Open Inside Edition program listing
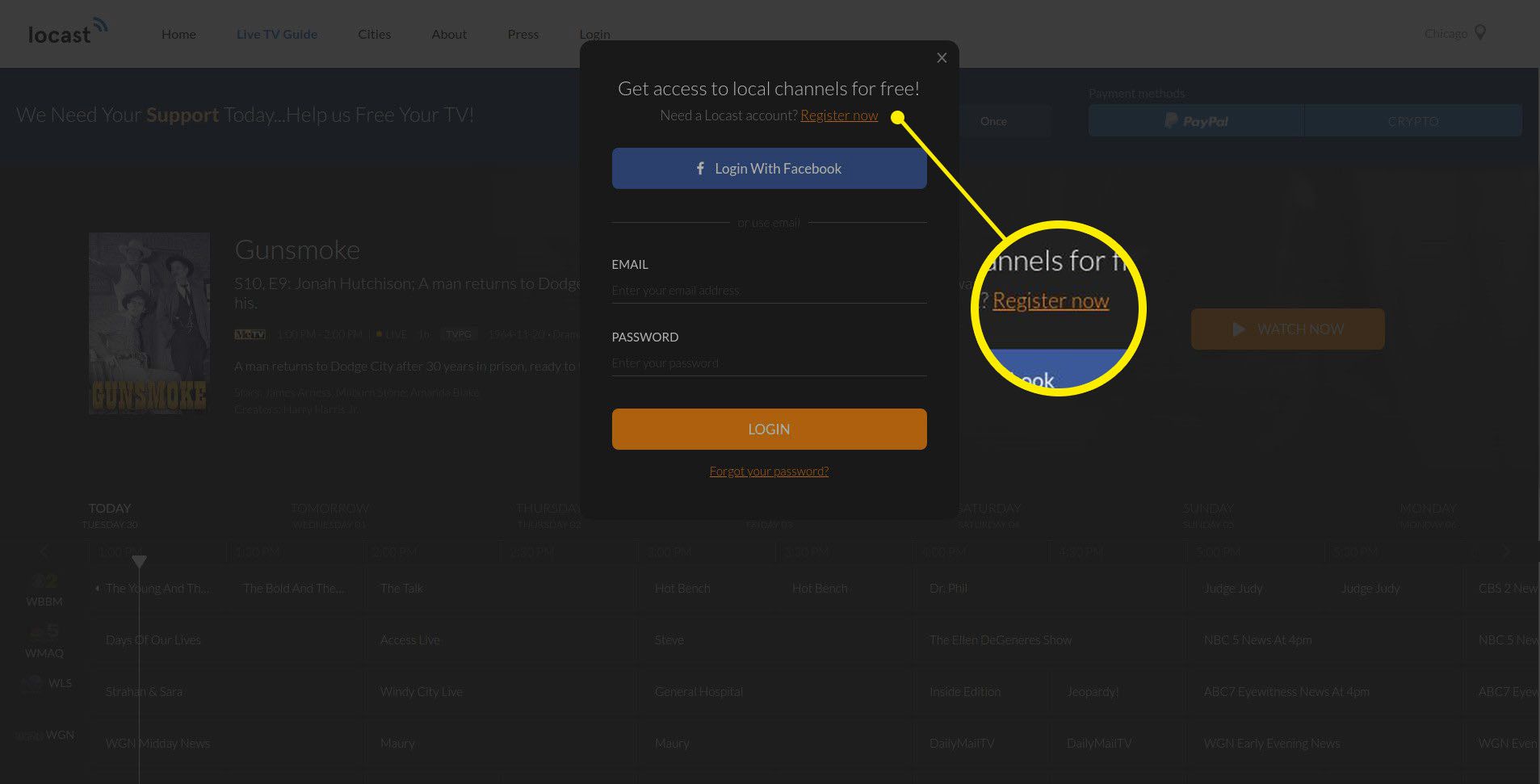The width and height of the screenshot is (1540, 784). (x=965, y=692)
